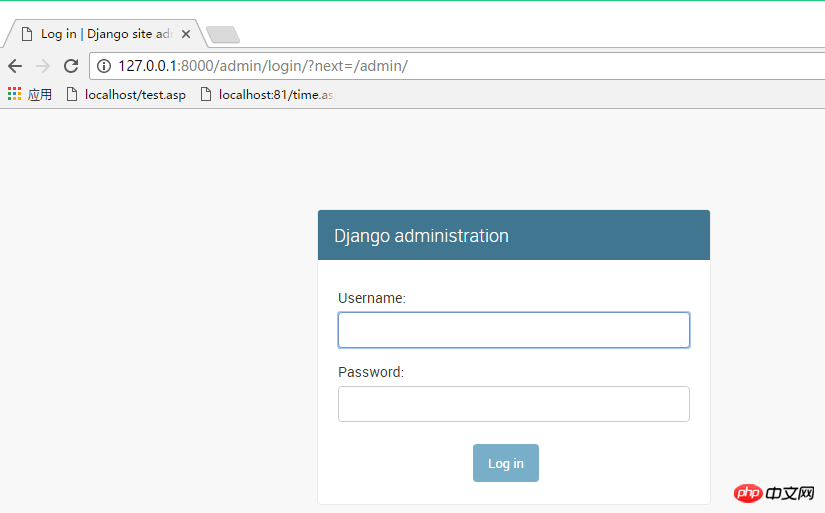The height and width of the screenshot is (513, 825).
Task: Open the localhost/test.asp bookmark
Action: click(126, 95)
